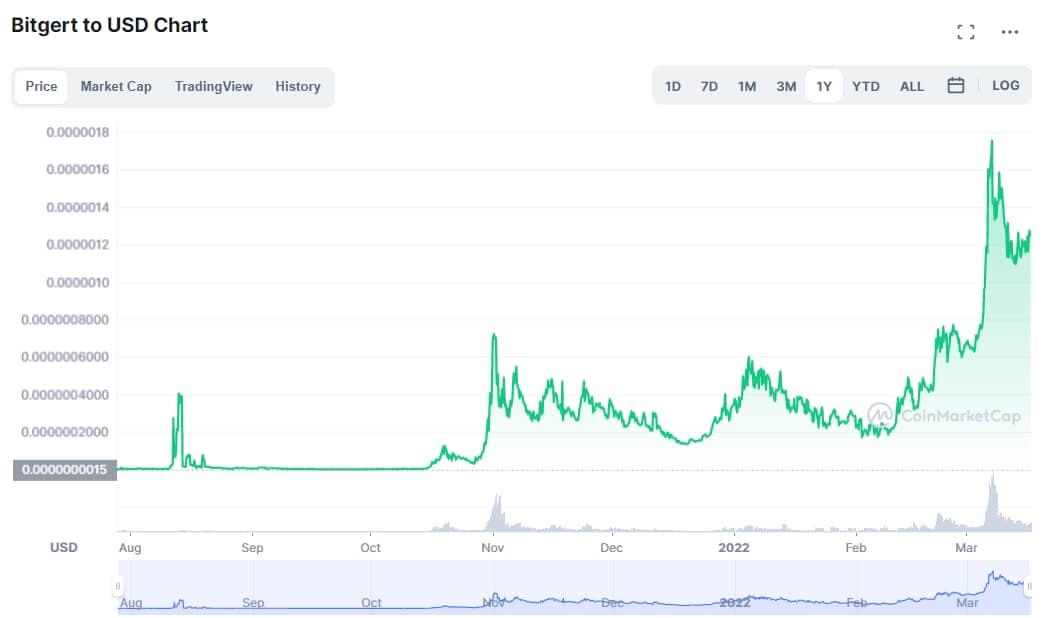Image resolution: width=1047 pixels, height=618 pixels.
Task: Click the 0.0000000015 price label
Action: 65,470
